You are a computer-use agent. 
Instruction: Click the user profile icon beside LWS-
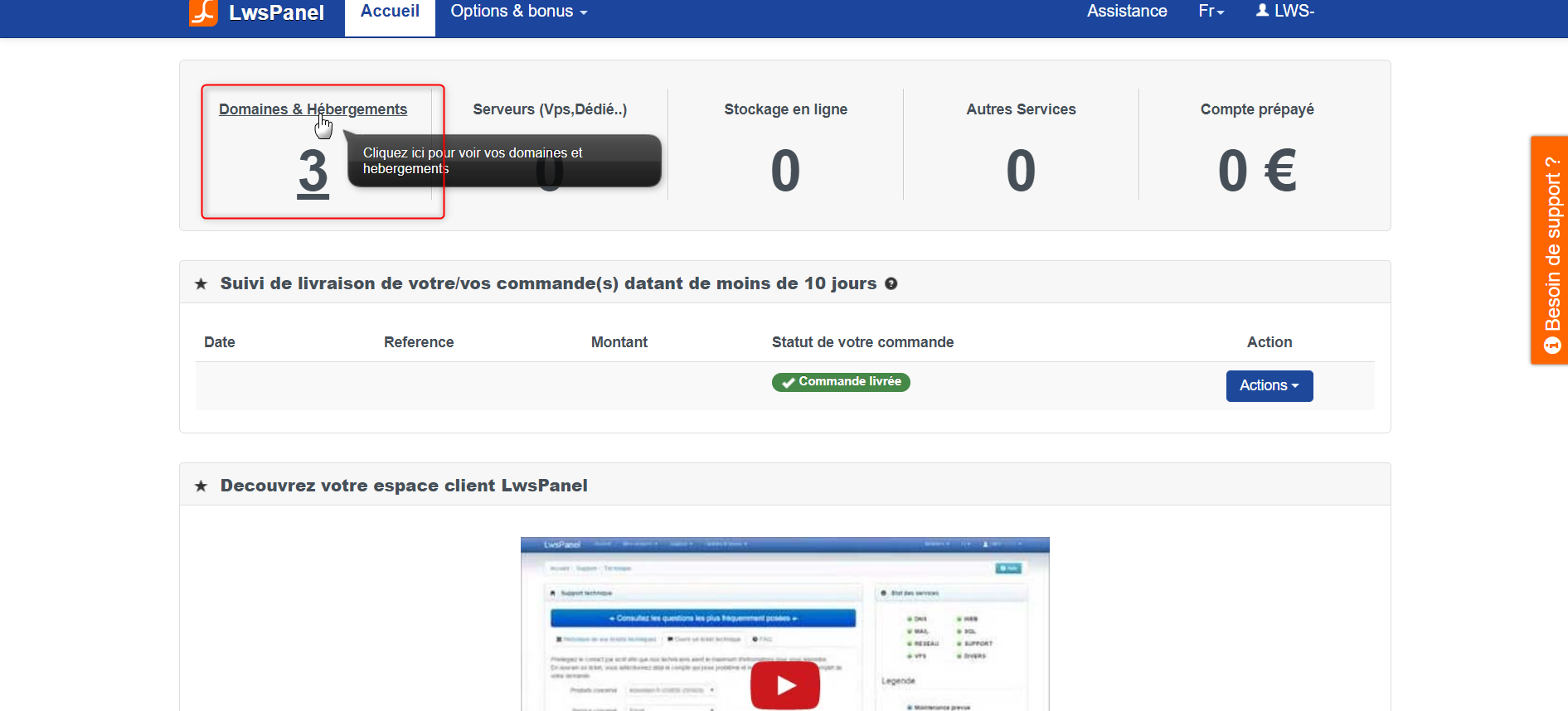click(x=1263, y=10)
